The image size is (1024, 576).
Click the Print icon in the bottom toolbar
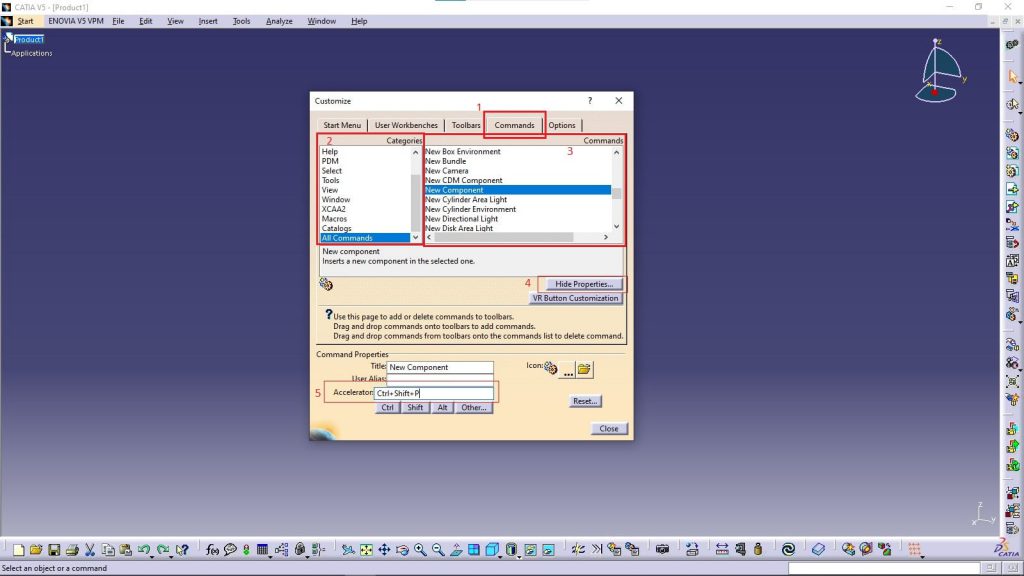pyautogui.click(x=72, y=550)
